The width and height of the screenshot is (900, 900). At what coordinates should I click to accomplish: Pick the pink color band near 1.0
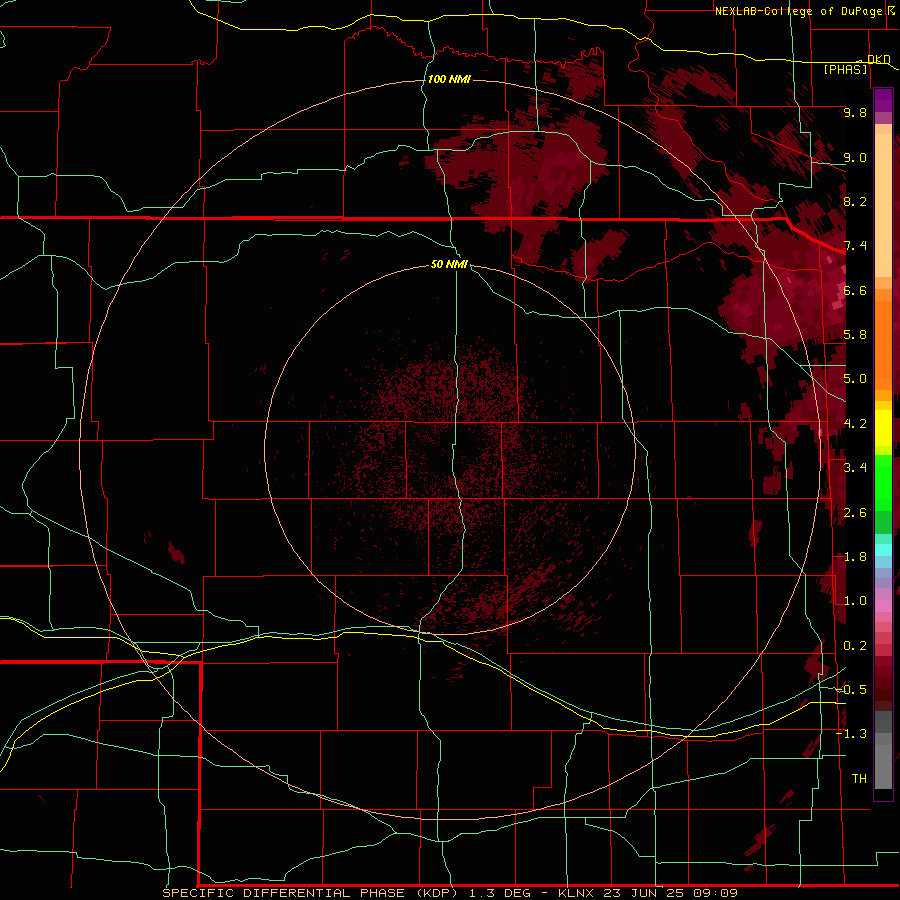(883, 606)
